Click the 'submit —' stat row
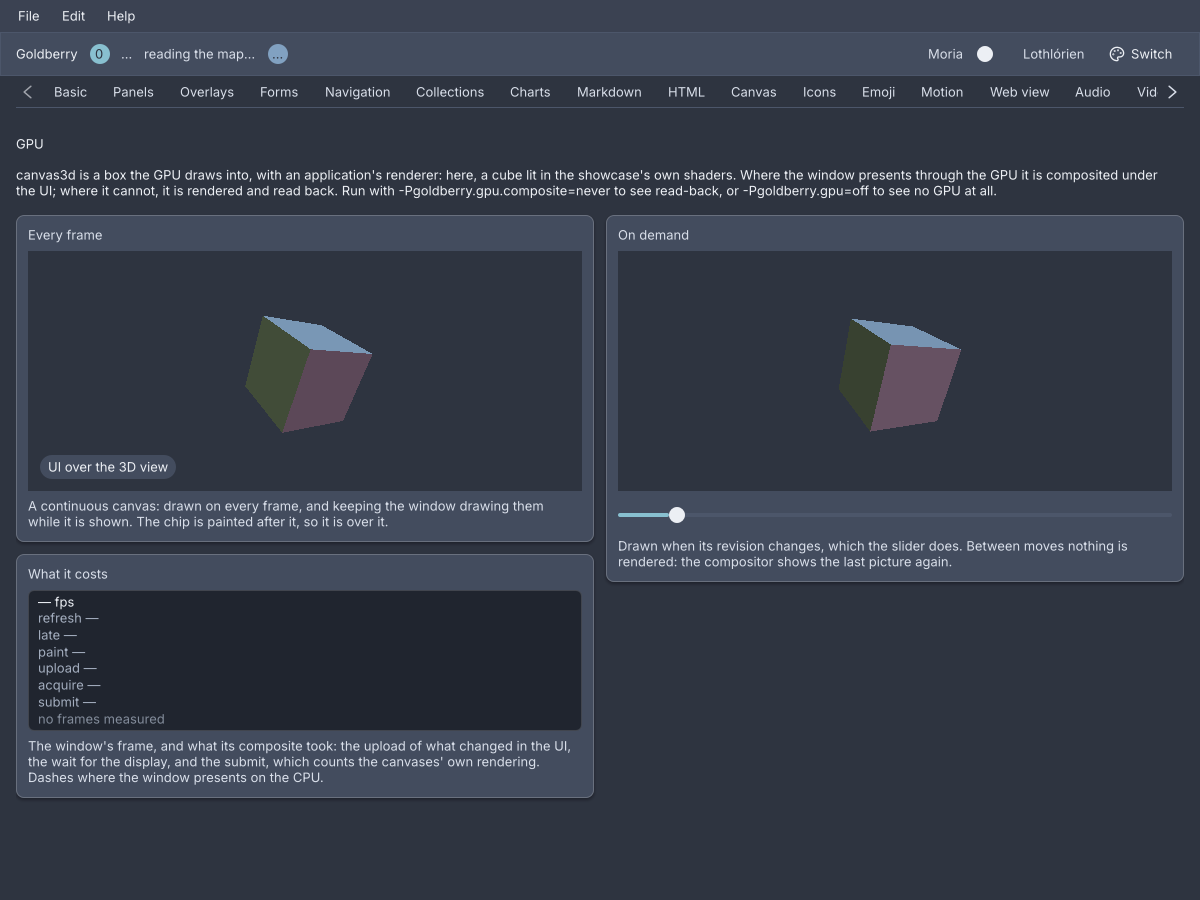The height and width of the screenshot is (900, 1200). coord(67,702)
